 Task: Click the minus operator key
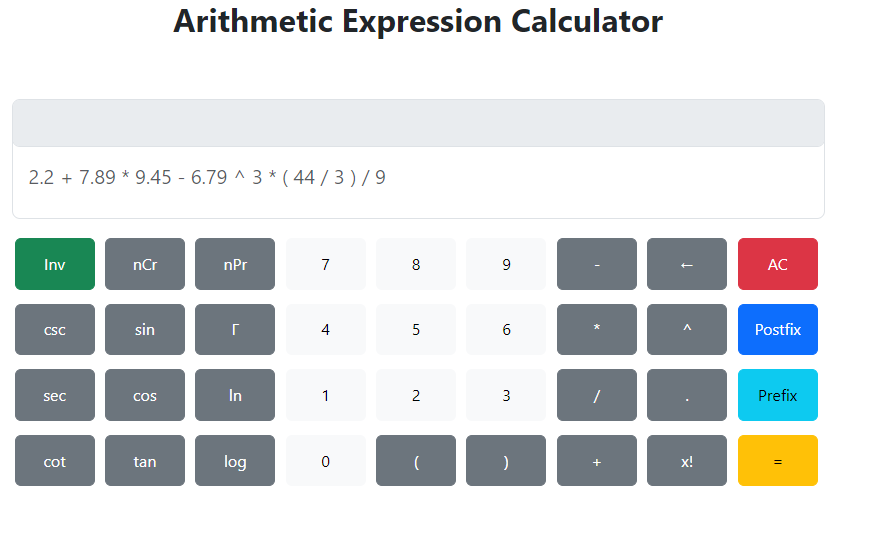tap(597, 264)
